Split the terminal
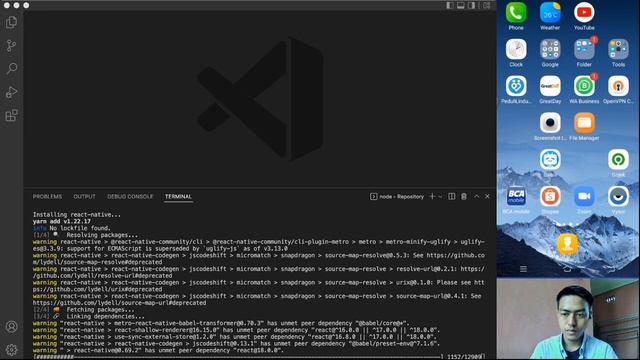The width and height of the screenshot is (640, 360). 451,196
